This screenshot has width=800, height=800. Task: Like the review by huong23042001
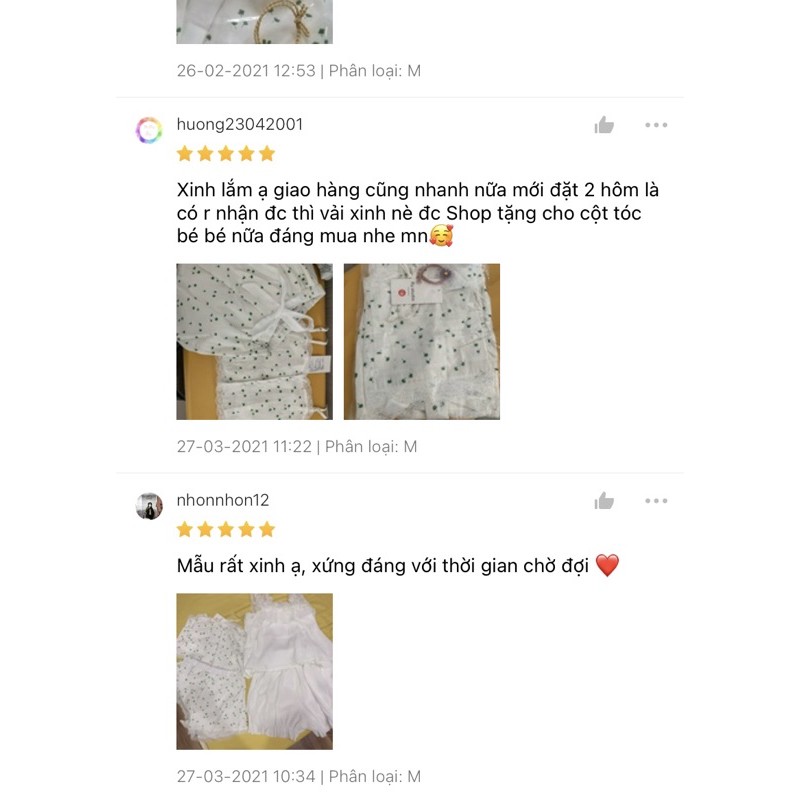coord(604,125)
